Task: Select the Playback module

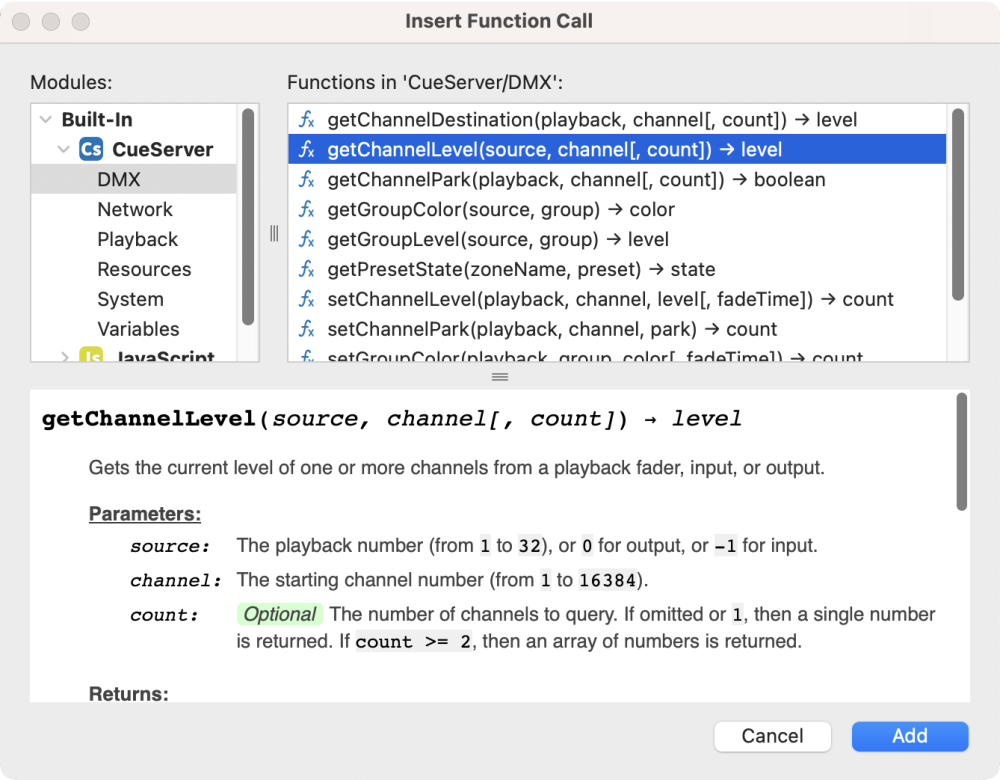Action: pyautogui.click(x=137, y=240)
